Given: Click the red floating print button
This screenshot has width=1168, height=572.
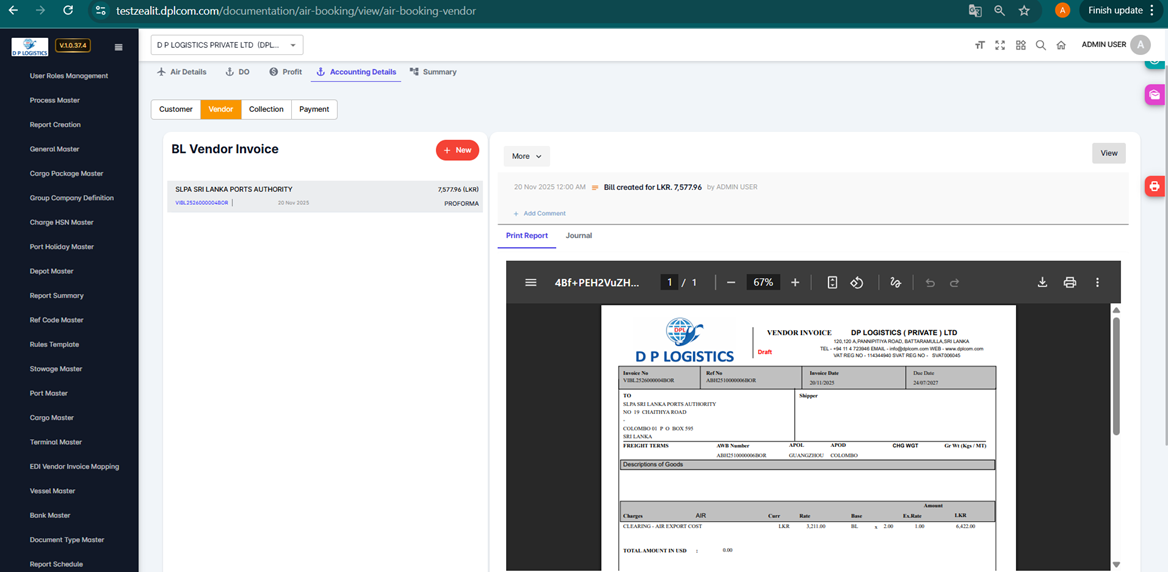Looking at the screenshot, I should 1154,186.
